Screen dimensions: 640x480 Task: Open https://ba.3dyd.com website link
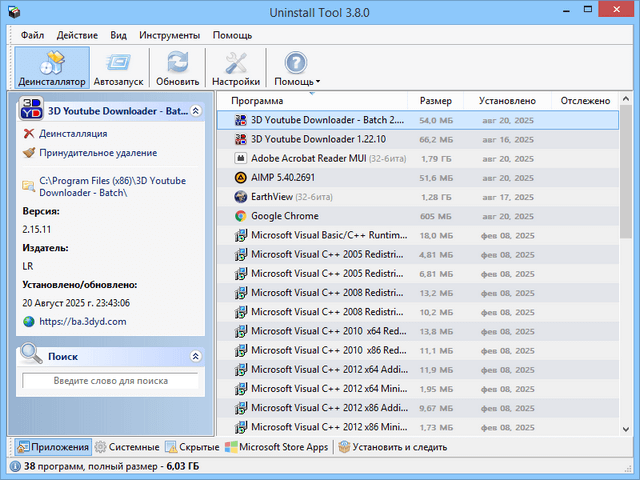83,322
